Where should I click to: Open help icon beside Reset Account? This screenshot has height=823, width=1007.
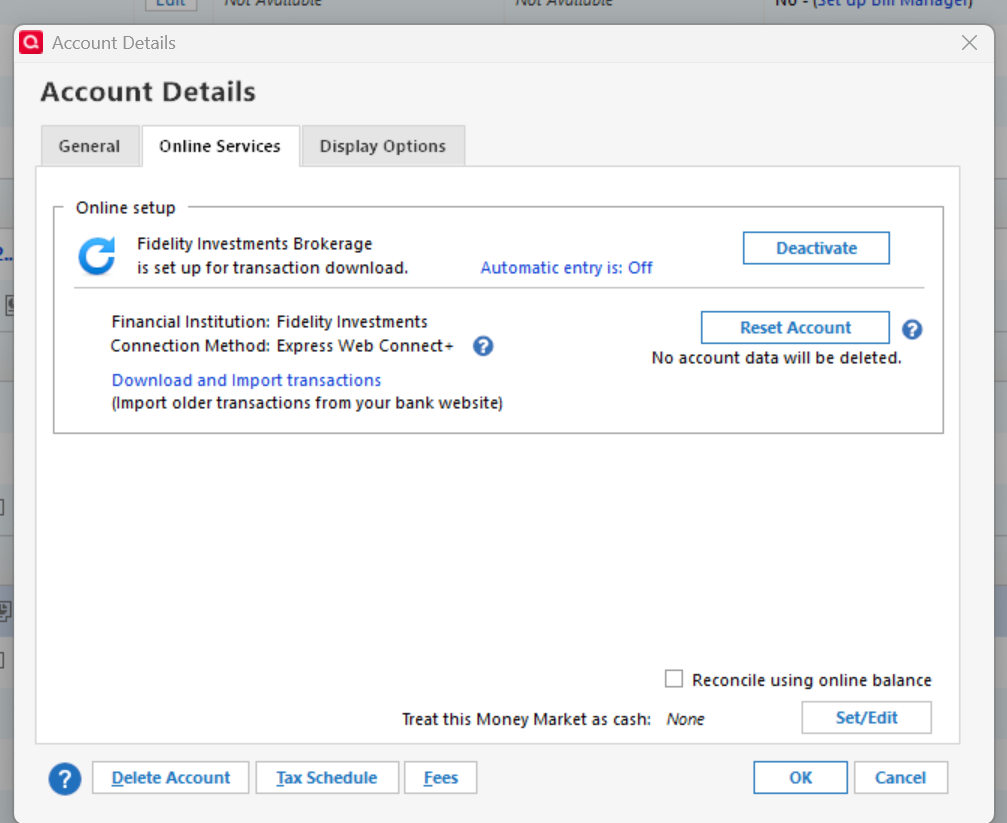pos(912,330)
